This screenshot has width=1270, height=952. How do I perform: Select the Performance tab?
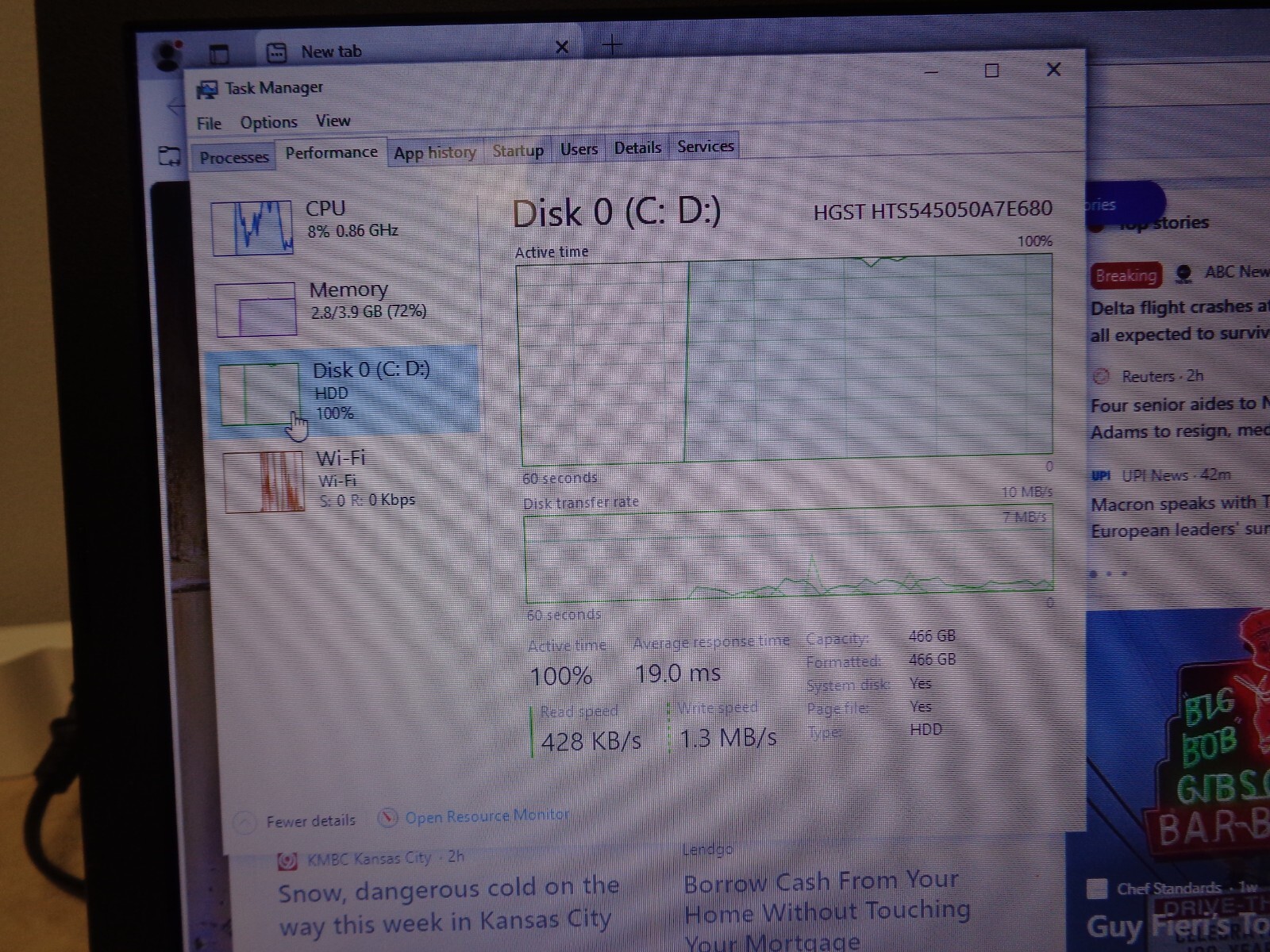331,152
